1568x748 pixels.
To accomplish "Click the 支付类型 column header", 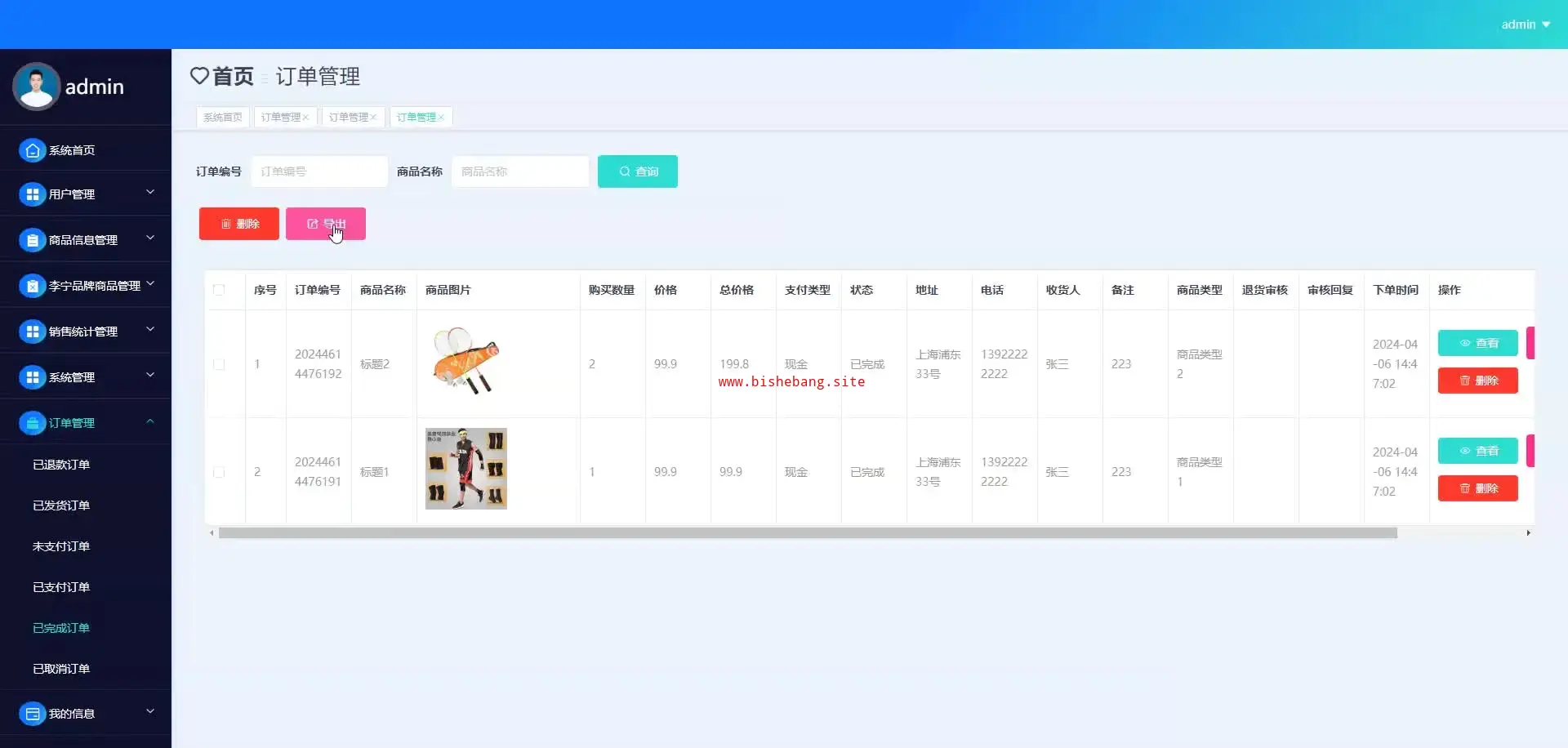I will point(808,290).
